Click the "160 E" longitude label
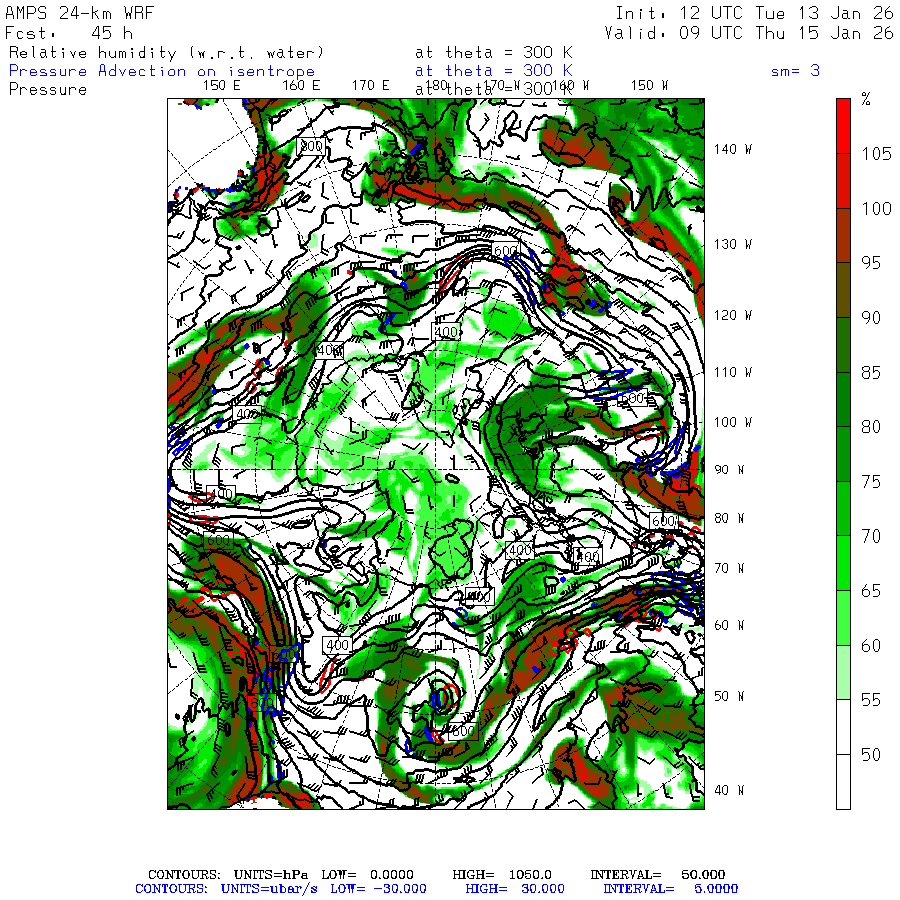Viewport: 900px width, 900px height. click(x=301, y=86)
